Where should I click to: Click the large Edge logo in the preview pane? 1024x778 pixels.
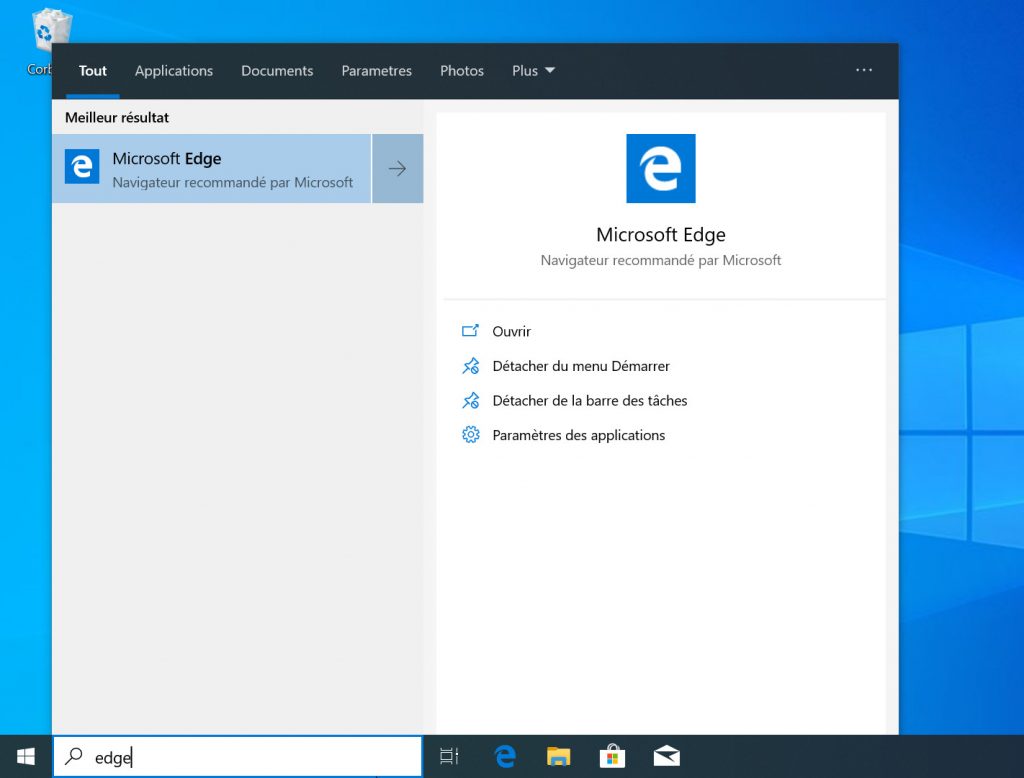coord(661,169)
